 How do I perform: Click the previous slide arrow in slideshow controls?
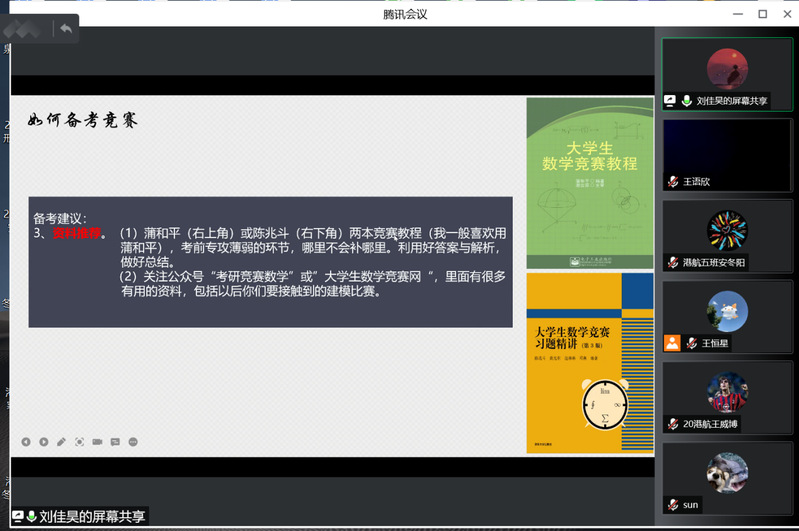coord(26,442)
